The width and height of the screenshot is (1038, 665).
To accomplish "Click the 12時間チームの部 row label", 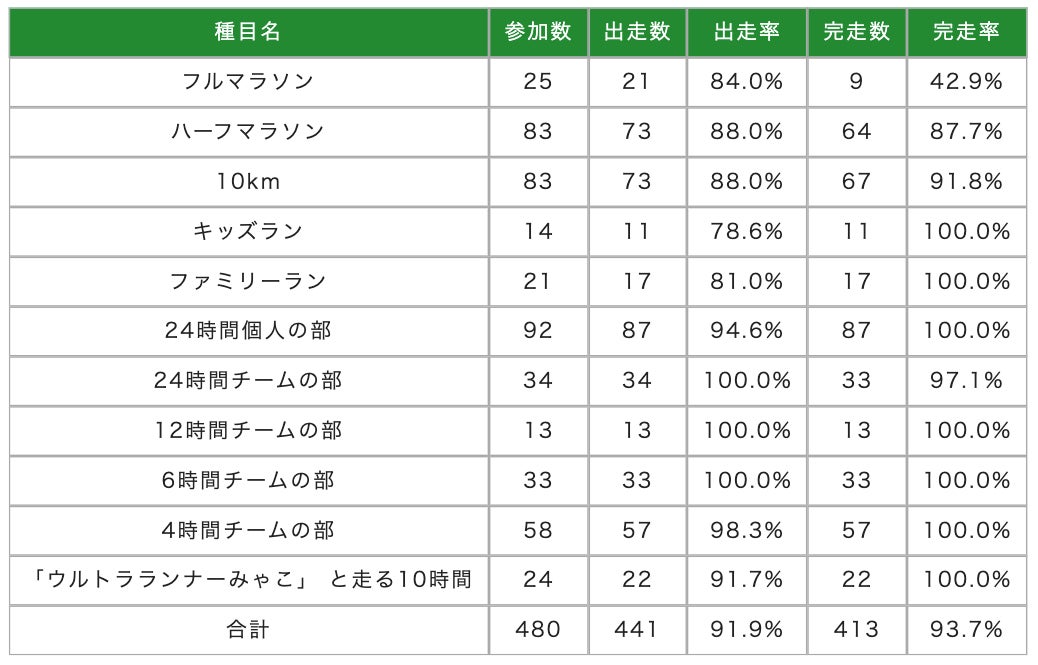I will (248, 430).
